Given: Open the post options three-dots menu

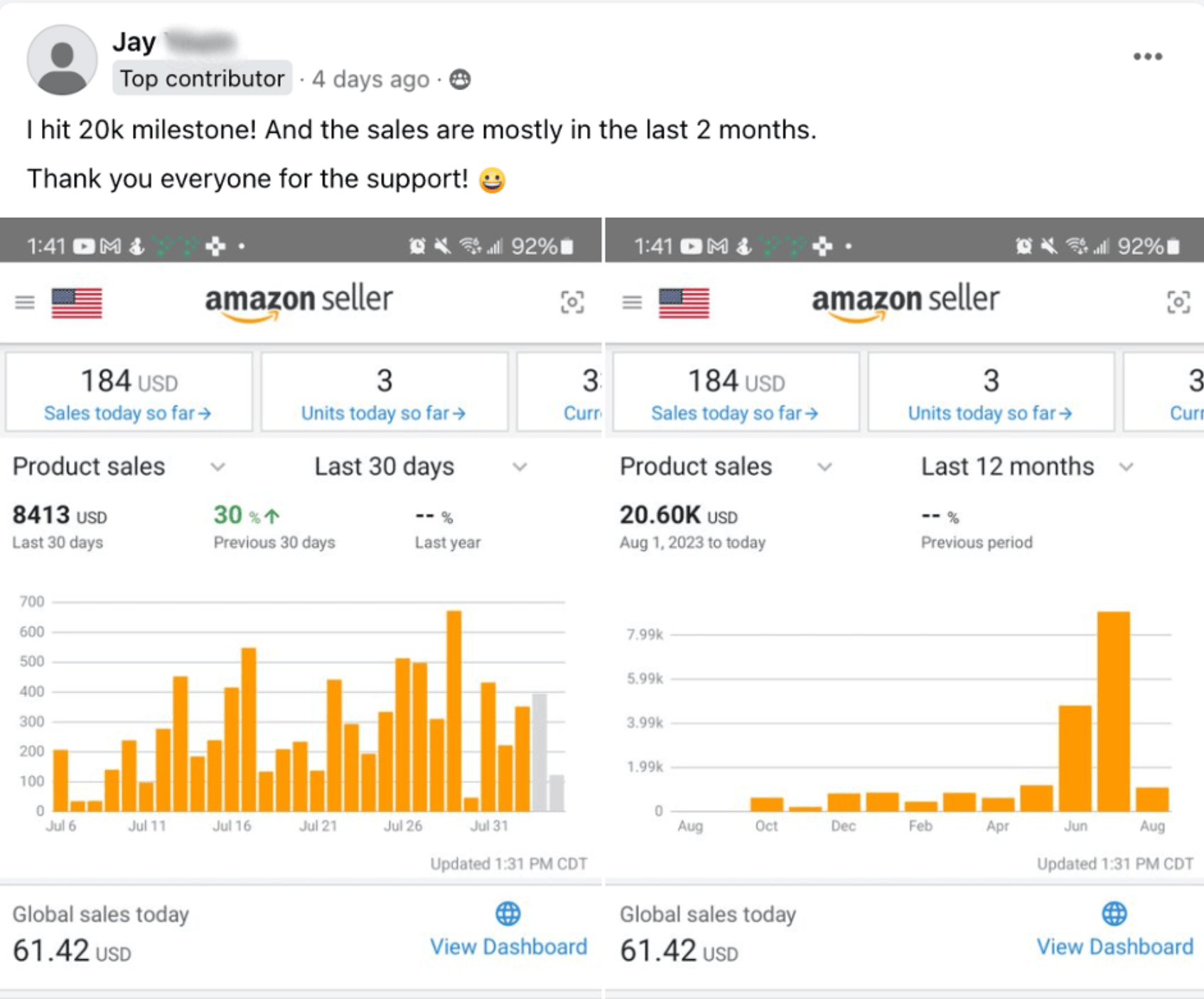Looking at the screenshot, I should click(x=1147, y=57).
